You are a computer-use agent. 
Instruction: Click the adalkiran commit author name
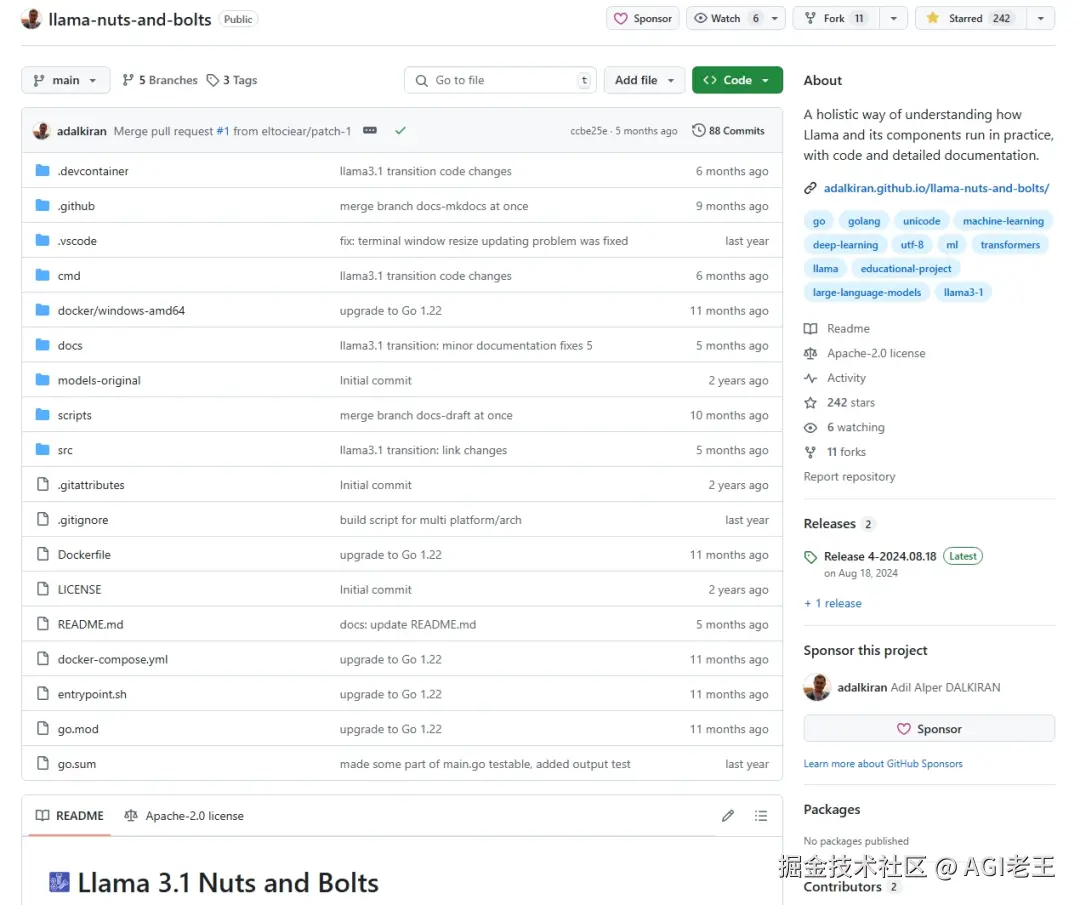click(81, 131)
